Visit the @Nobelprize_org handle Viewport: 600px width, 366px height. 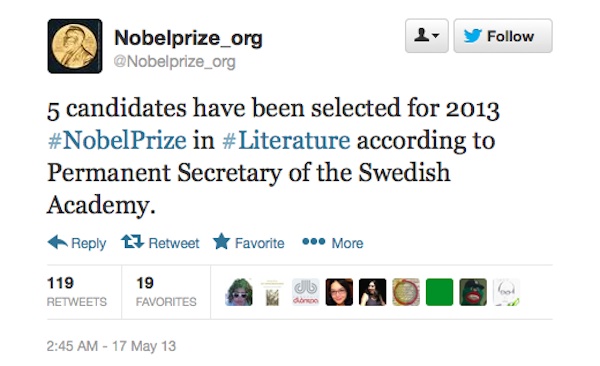pos(174,62)
